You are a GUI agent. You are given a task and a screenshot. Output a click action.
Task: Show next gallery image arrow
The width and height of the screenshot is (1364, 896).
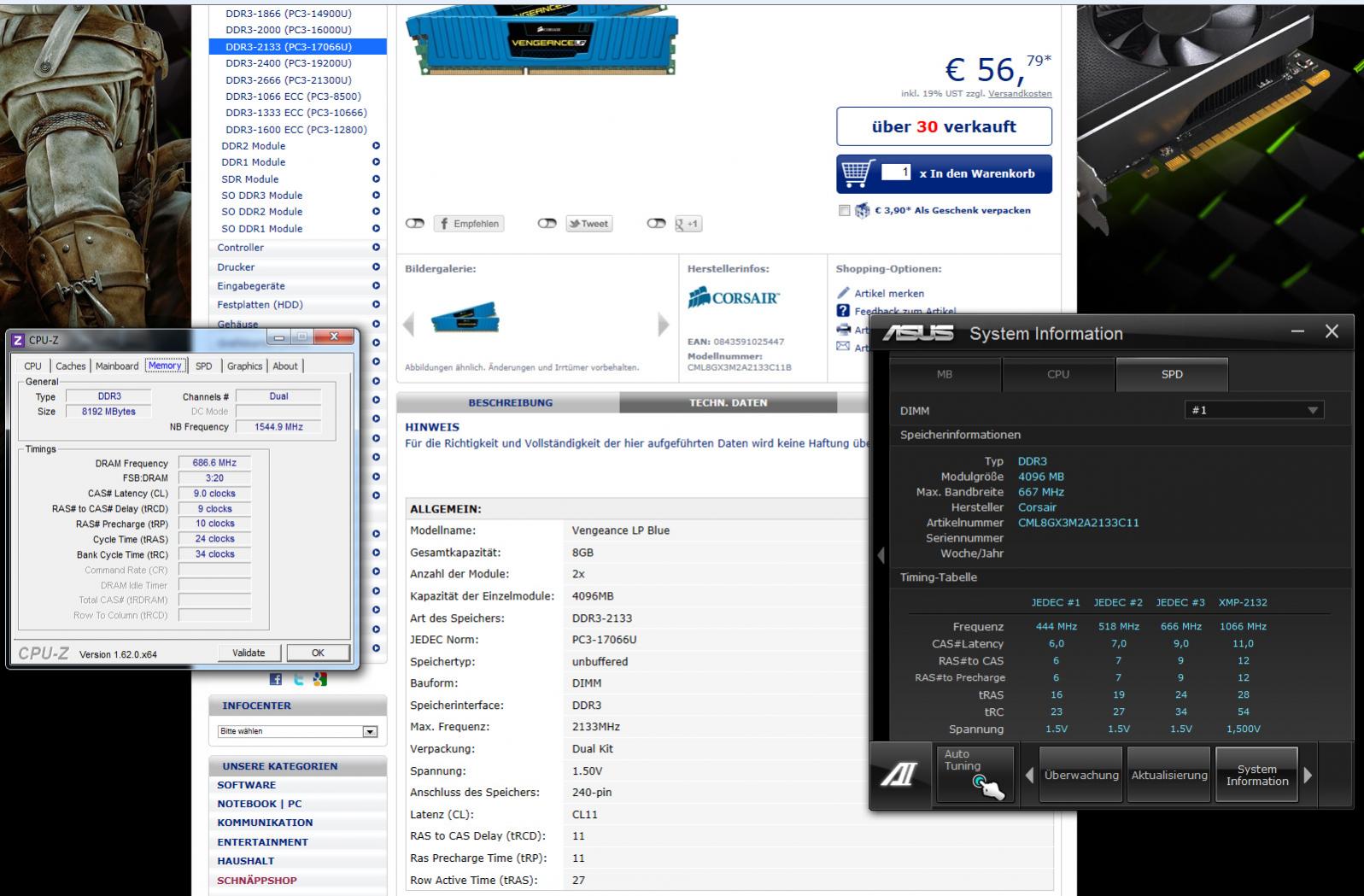(664, 324)
